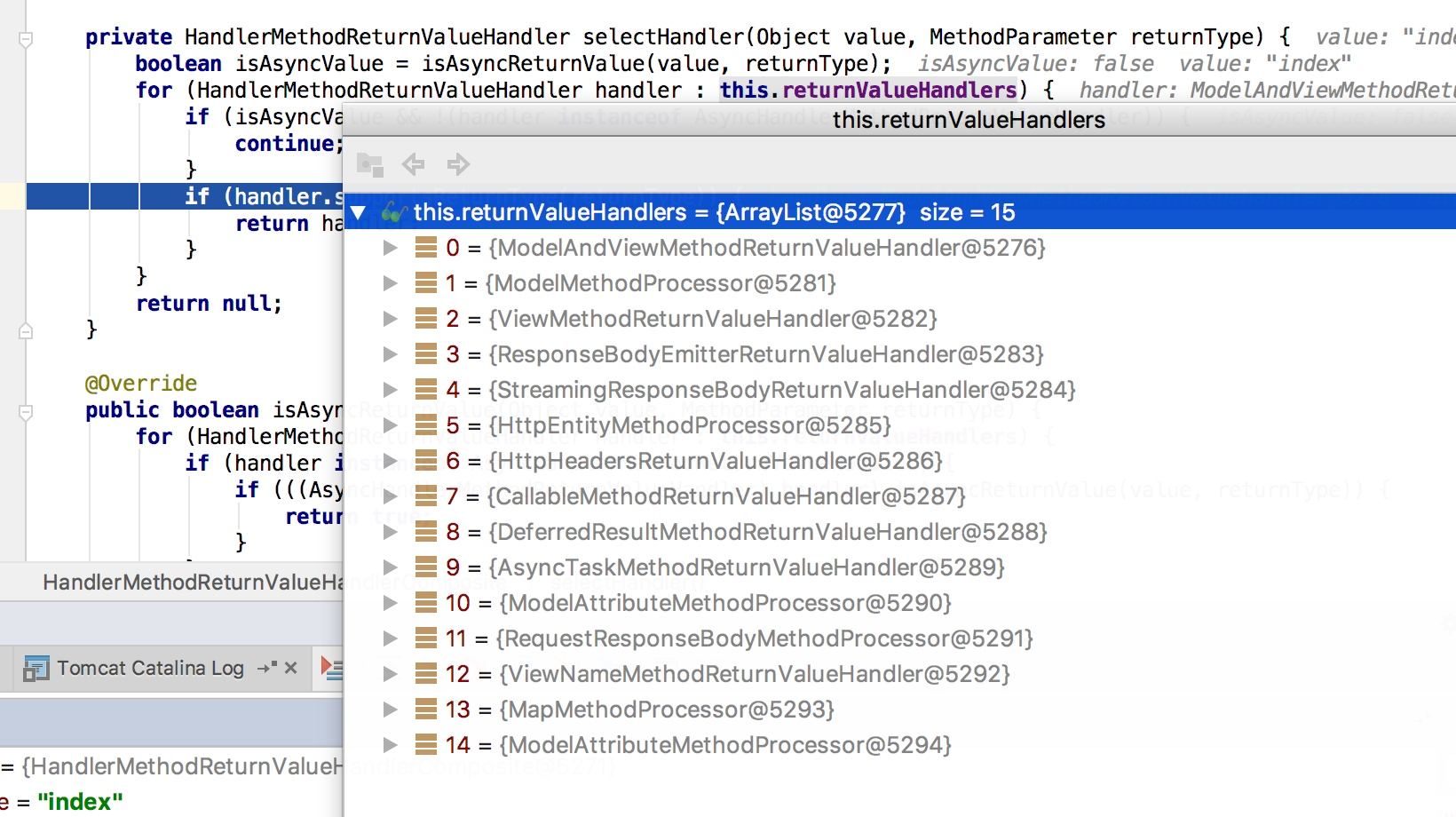Screen dimensions: 1456x817
Task: Click the Tomcat Catalina Log tab icon
Action: (x=36, y=668)
